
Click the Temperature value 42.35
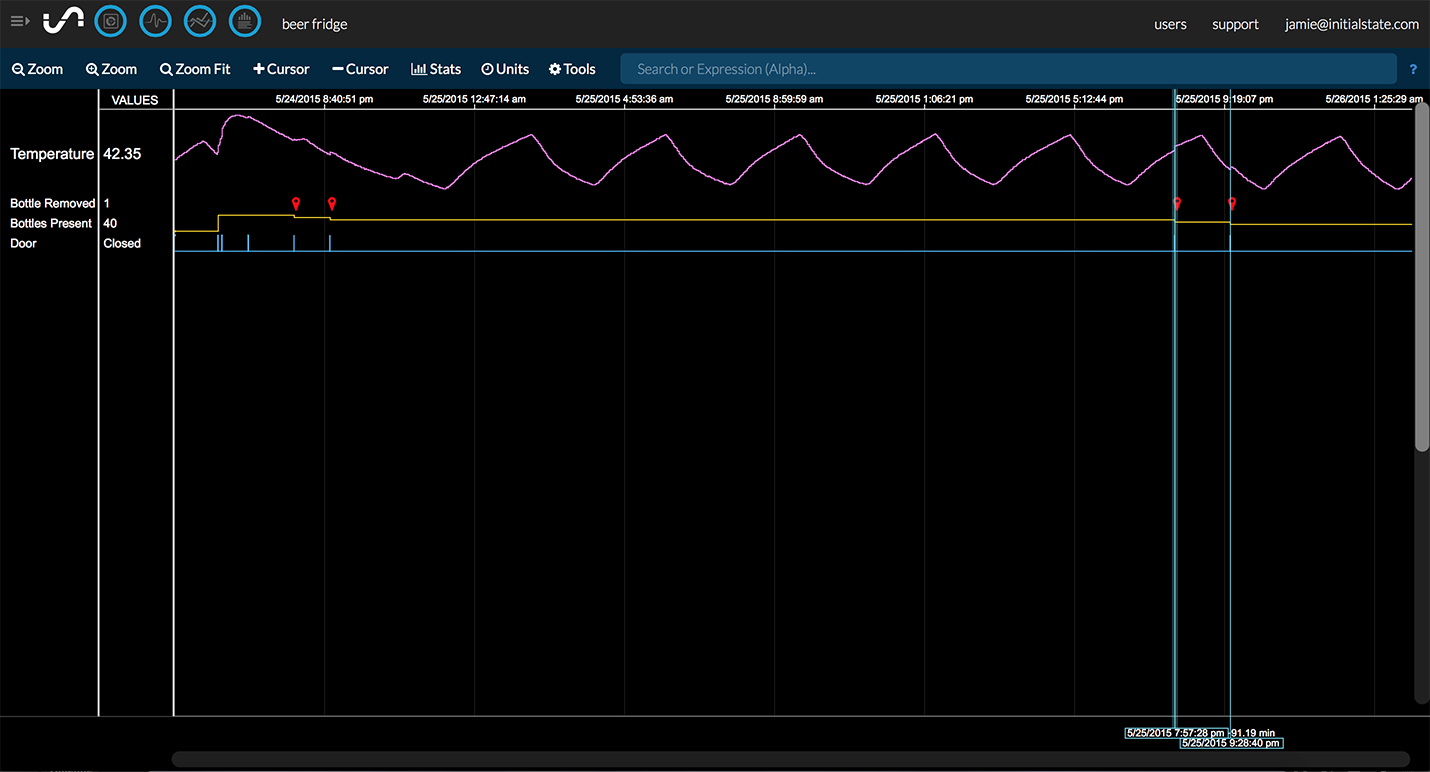tap(122, 154)
